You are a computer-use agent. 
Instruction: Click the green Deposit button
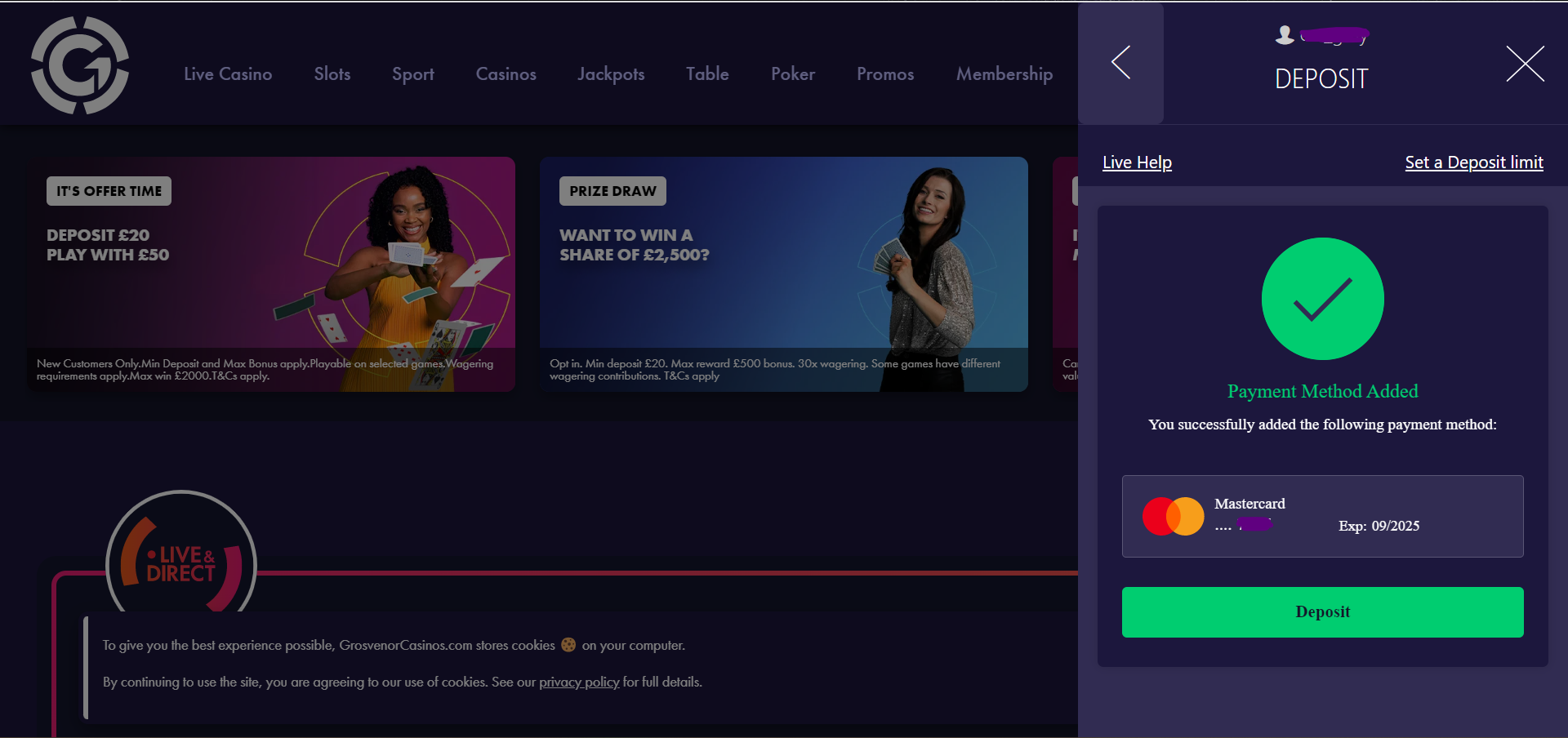pyautogui.click(x=1322, y=612)
